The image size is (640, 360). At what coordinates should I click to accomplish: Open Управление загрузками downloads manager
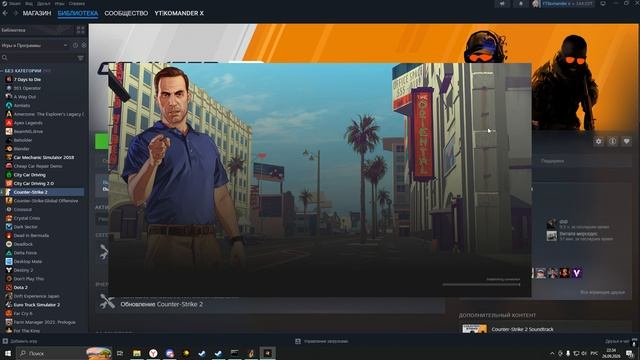pyautogui.click(x=322, y=341)
